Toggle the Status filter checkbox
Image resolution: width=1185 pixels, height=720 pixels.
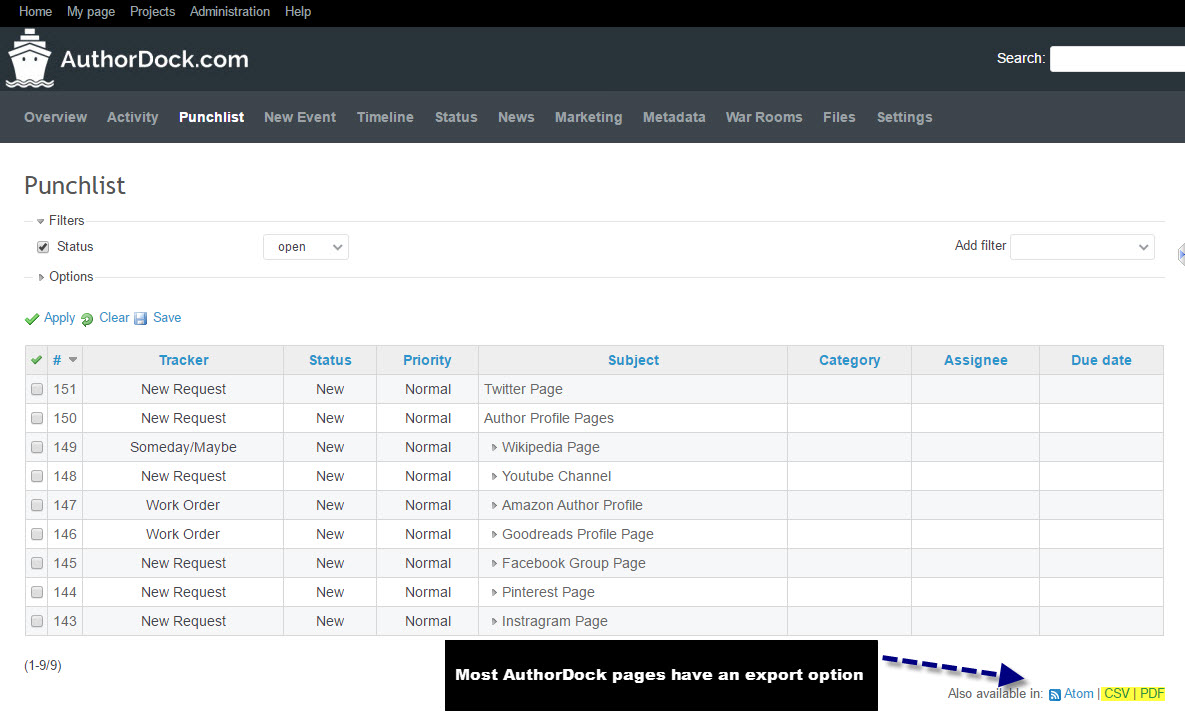pos(43,247)
